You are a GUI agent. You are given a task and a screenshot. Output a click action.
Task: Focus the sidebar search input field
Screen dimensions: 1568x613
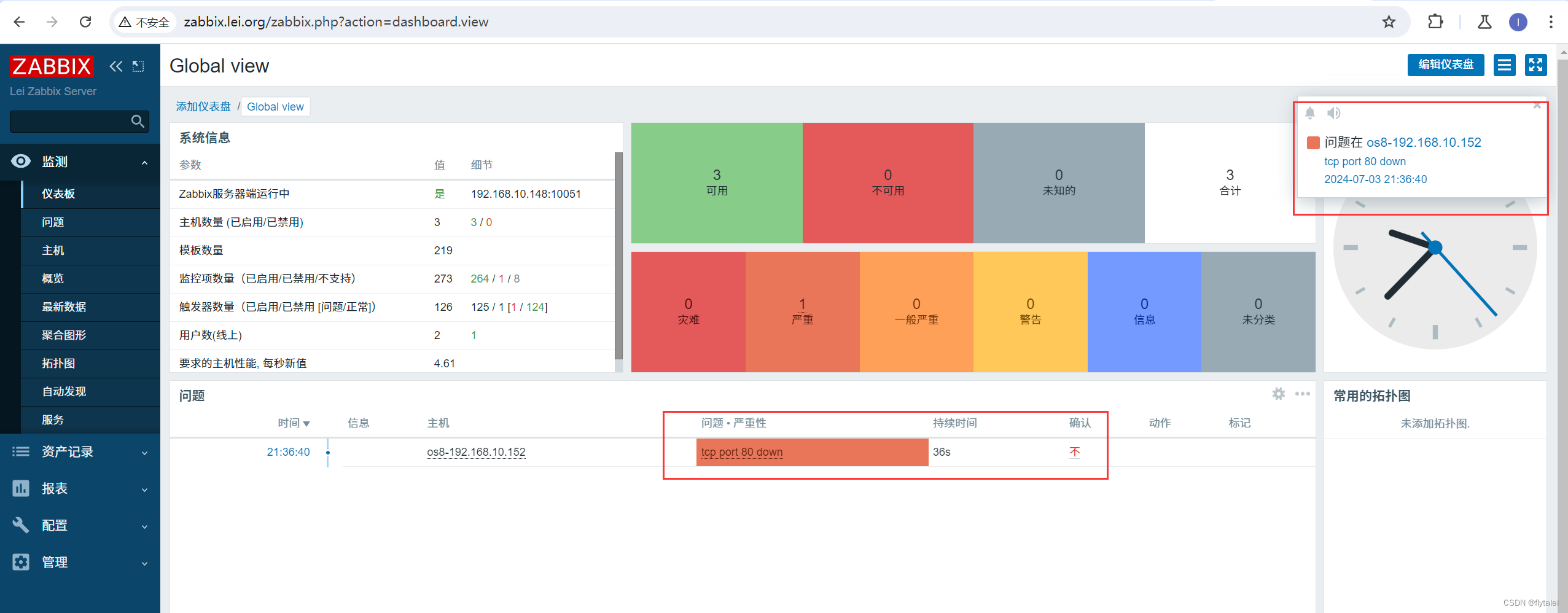(x=69, y=121)
